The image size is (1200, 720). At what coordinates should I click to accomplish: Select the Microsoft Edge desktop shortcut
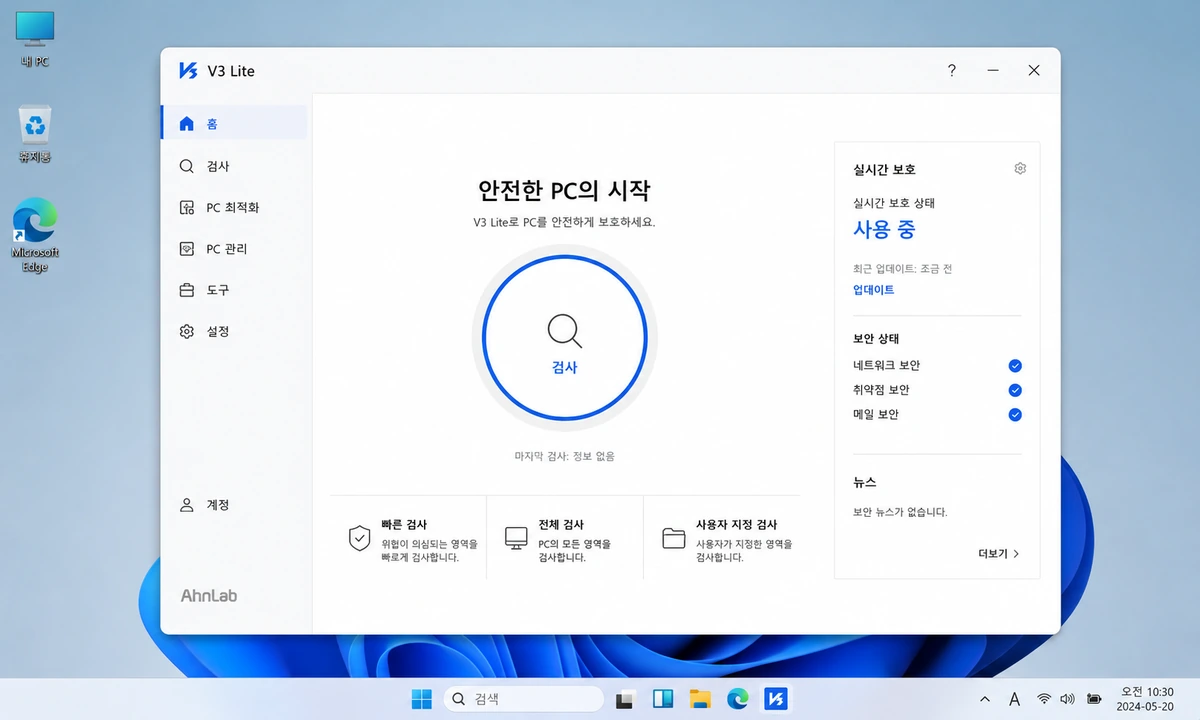coord(35,236)
